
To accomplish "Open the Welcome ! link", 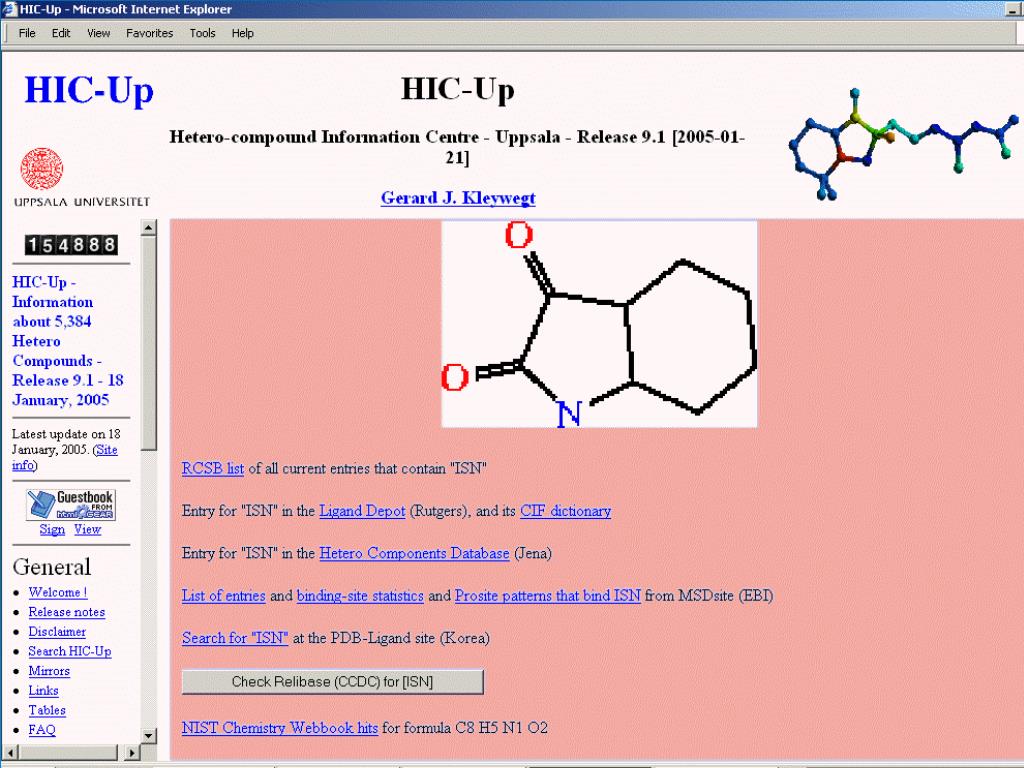I will click(57, 592).
